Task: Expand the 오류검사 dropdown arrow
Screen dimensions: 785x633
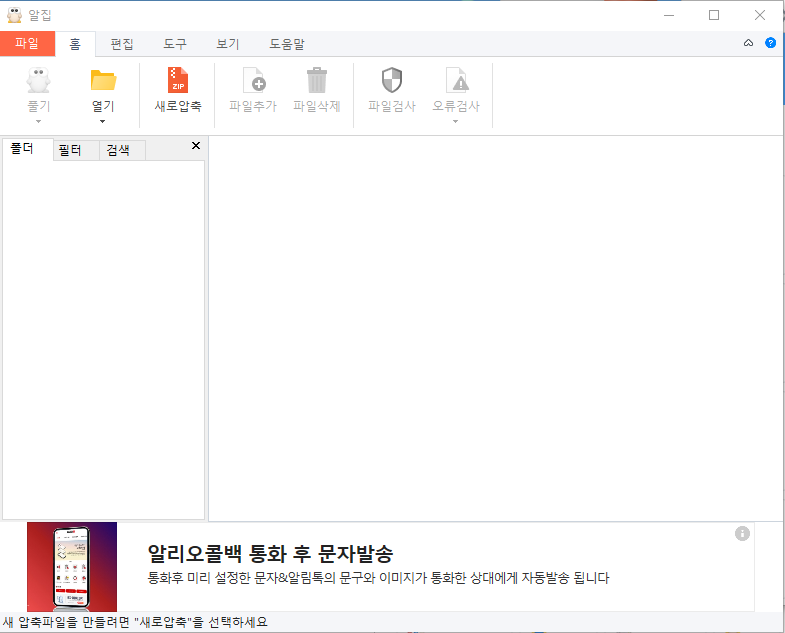Action: pyautogui.click(x=456, y=122)
